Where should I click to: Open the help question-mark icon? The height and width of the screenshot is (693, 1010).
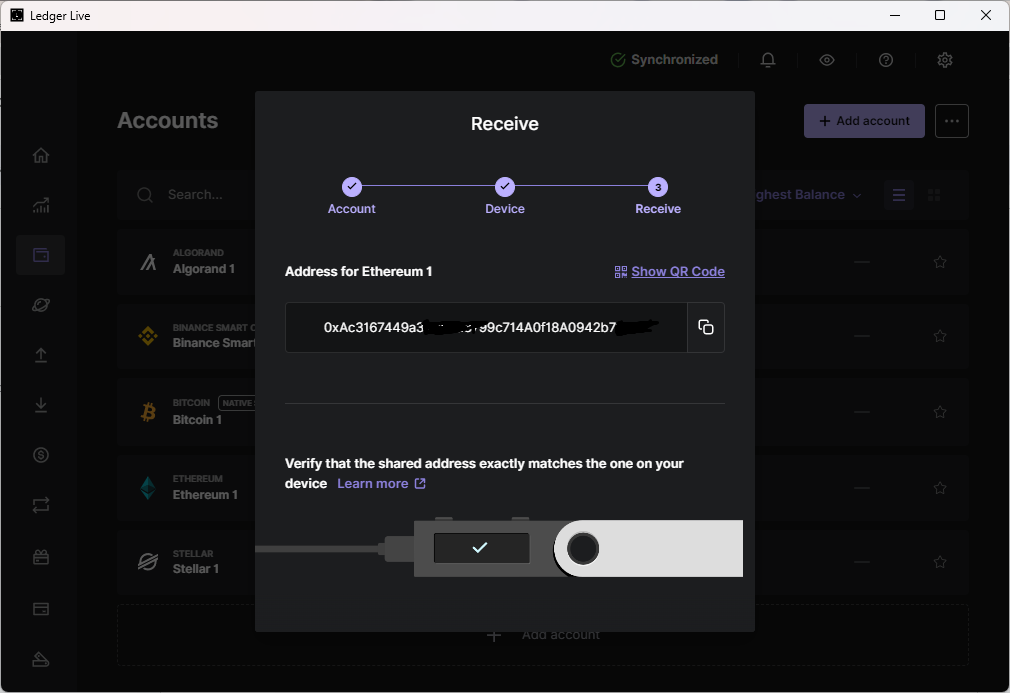click(886, 60)
